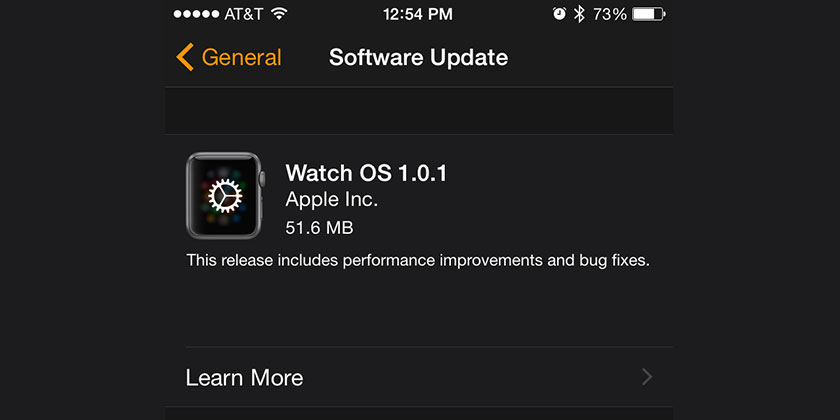Screen dimensions: 840x420
Task: Click the Learn More disclosure chevron
Action: click(647, 377)
